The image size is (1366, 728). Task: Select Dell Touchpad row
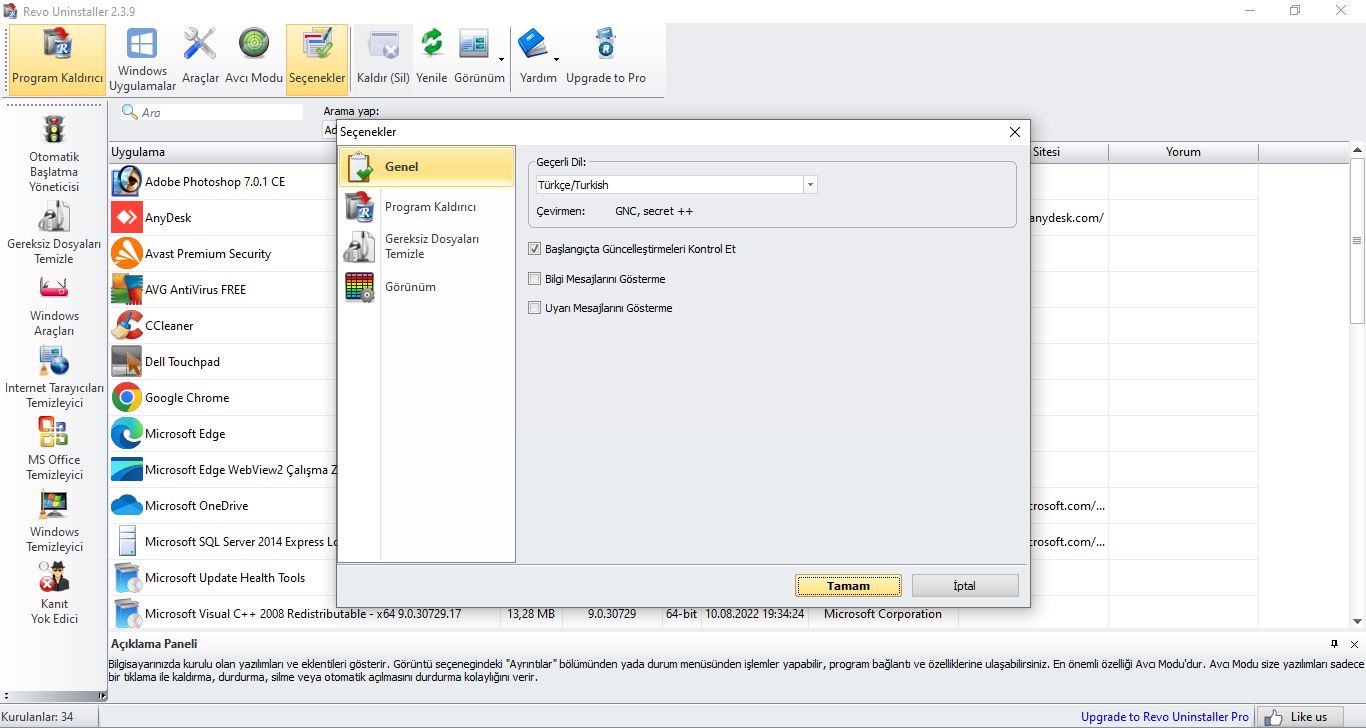point(223,361)
